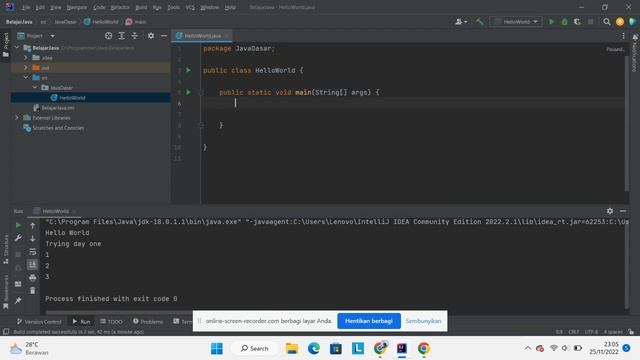Click editor vertical scrollbar
The image size is (640, 360).
click(627, 122)
